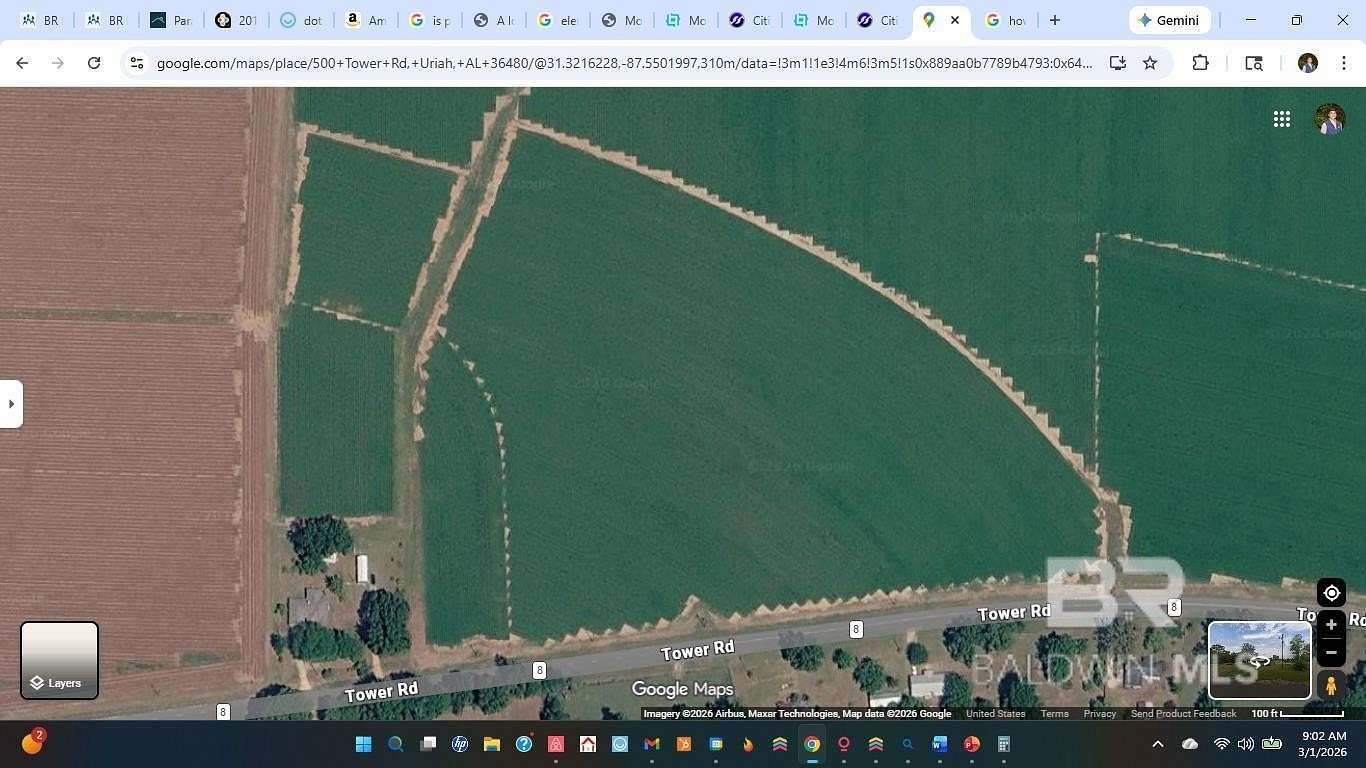Bookmark this page with the star icon
Image resolution: width=1366 pixels, height=768 pixels.
click(1148, 62)
